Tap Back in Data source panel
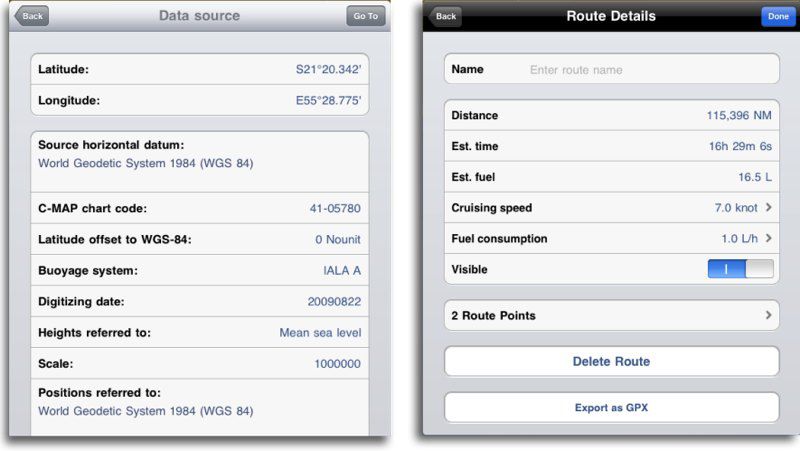Image resolution: width=800 pixels, height=451 pixels. tap(32, 16)
